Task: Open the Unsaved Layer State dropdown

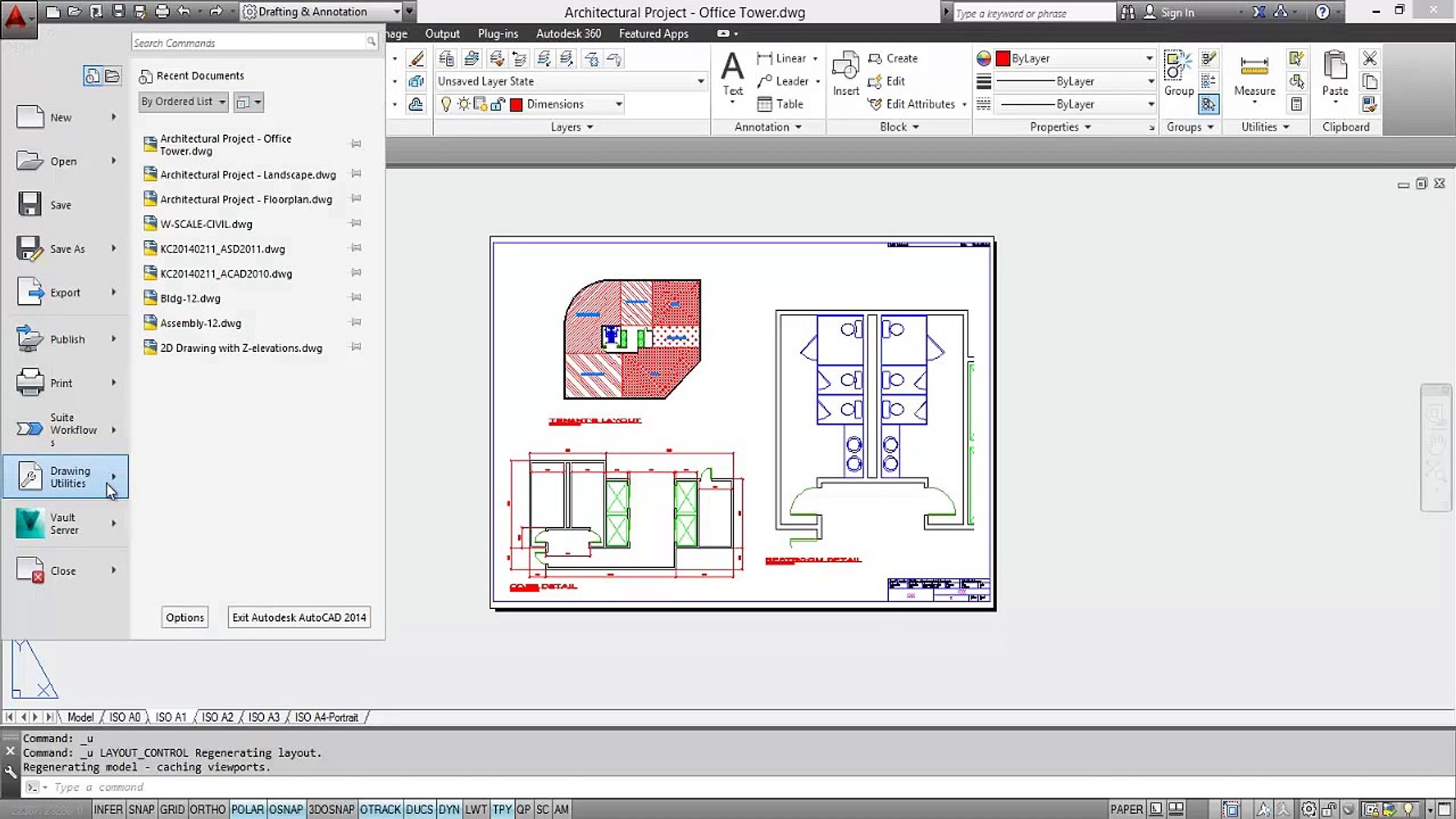Action: 570,81
